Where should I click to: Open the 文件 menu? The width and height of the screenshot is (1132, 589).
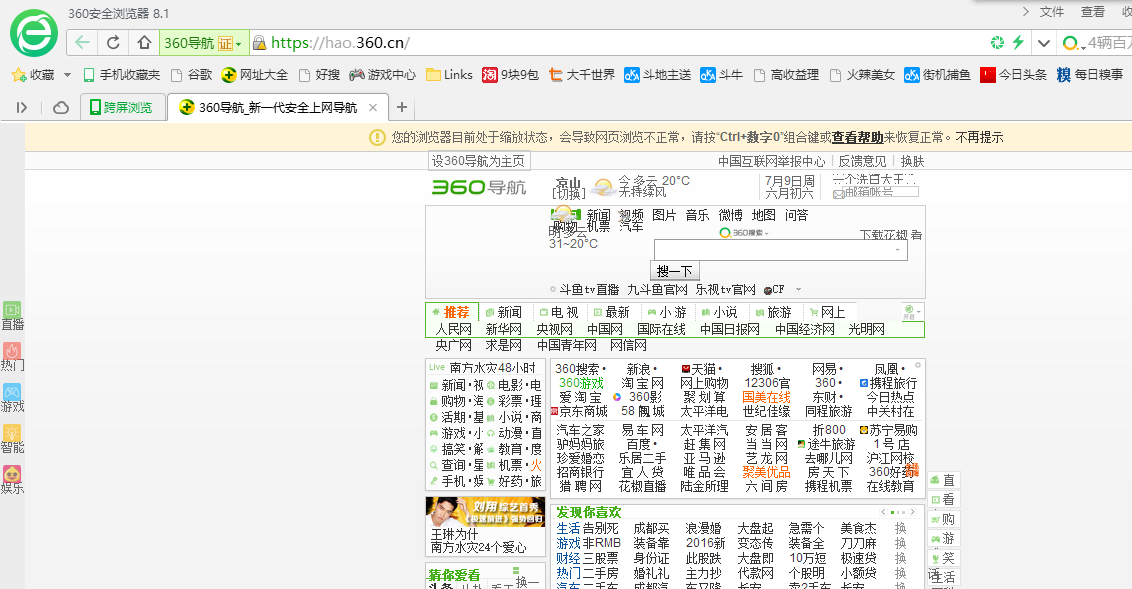(1051, 12)
